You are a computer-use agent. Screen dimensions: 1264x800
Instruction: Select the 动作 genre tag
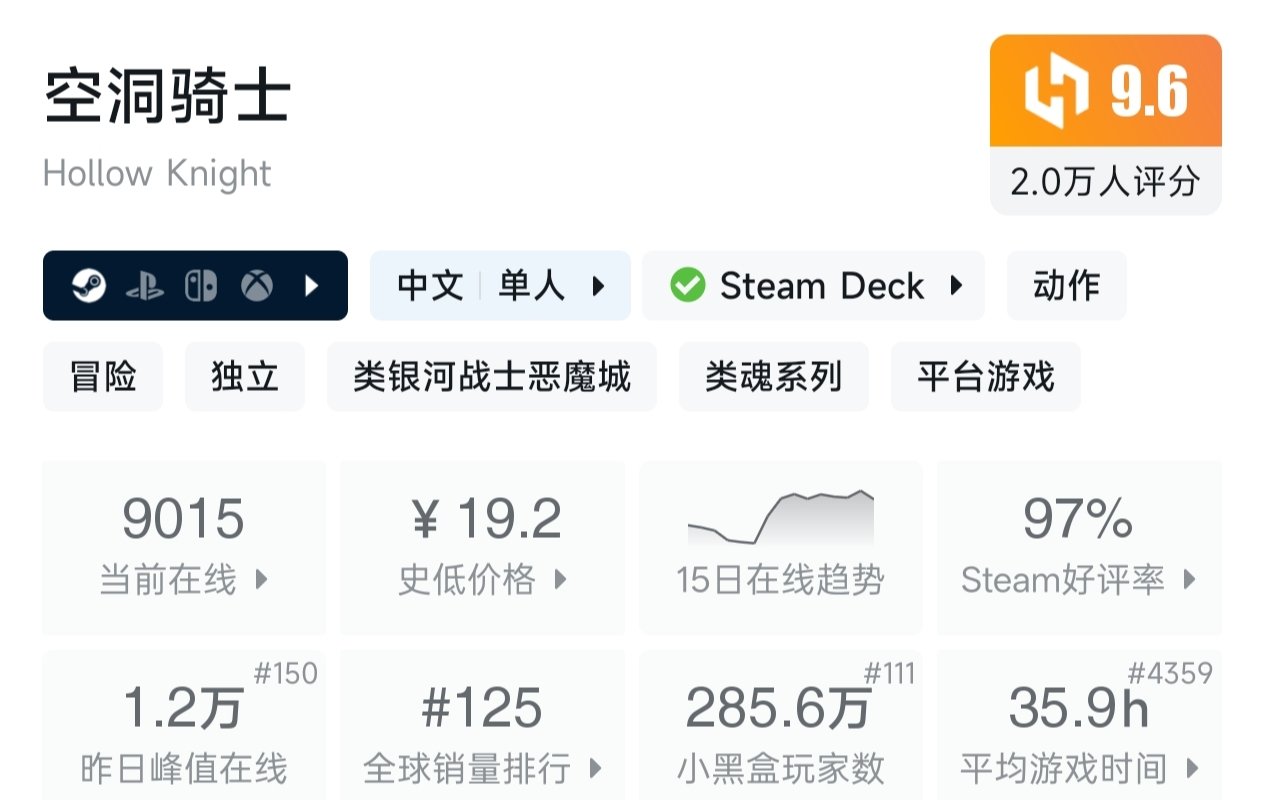click(1066, 286)
